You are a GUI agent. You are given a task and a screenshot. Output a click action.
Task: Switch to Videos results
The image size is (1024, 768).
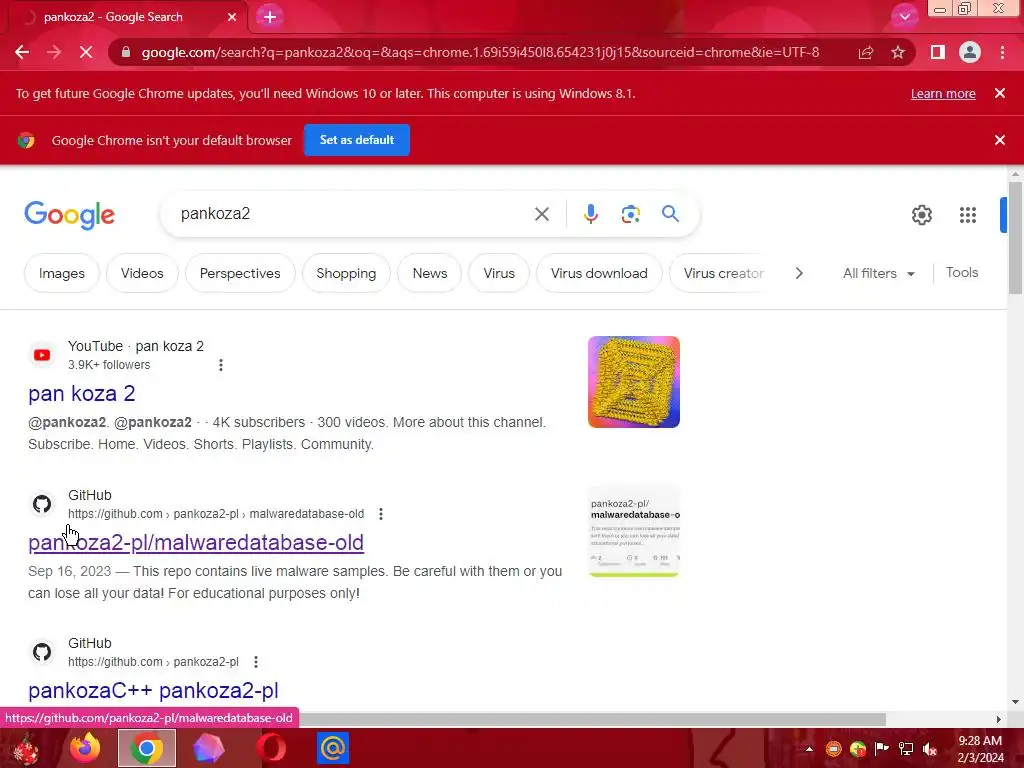[x=142, y=273]
